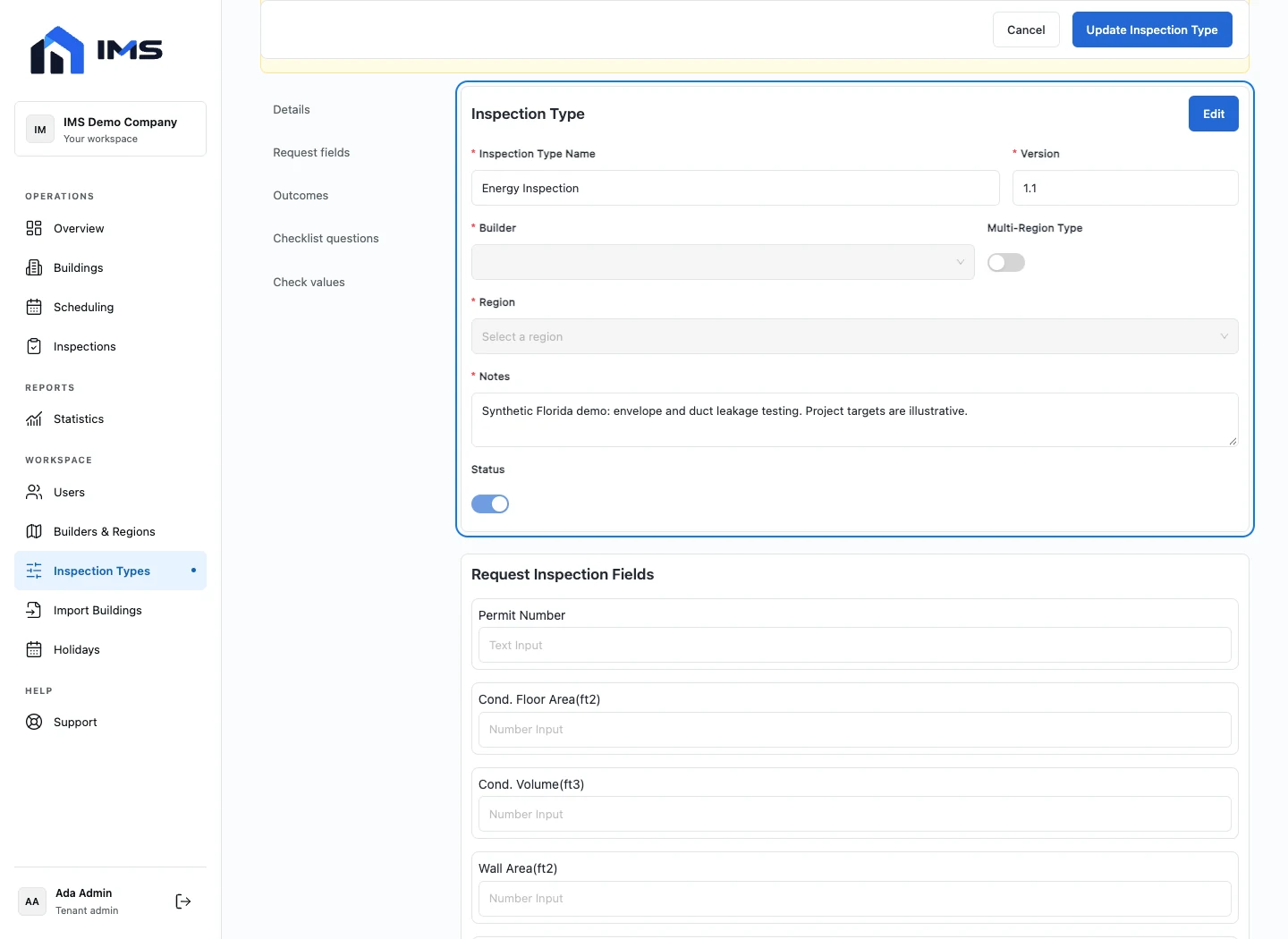Jump to Checklist questions section
This screenshot has width=1288, height=939.
coord(326,238)
